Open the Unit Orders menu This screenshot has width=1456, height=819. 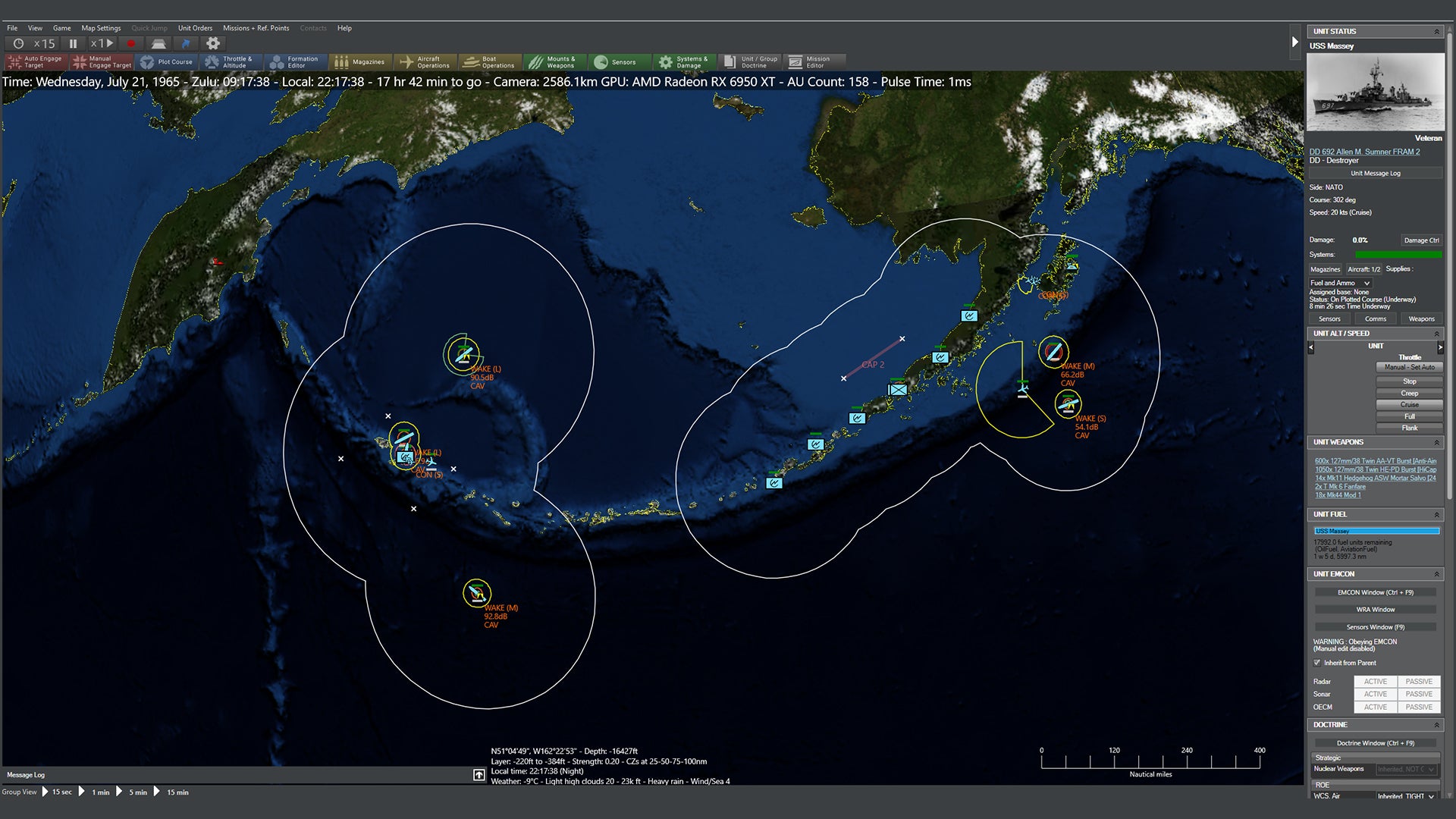coord(195,28)
